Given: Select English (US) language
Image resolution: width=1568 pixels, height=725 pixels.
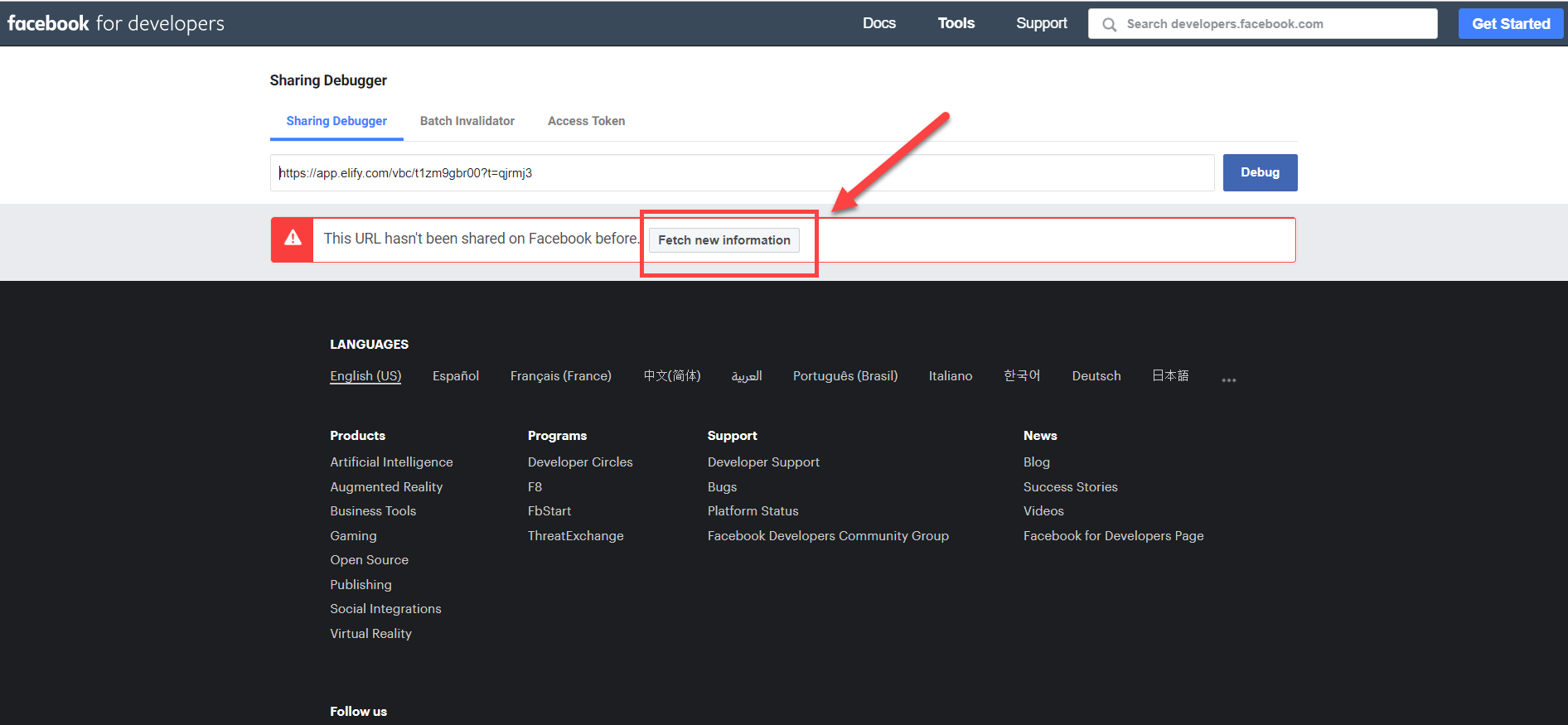Looking at the screenshot, I should (x=365, y=376).
